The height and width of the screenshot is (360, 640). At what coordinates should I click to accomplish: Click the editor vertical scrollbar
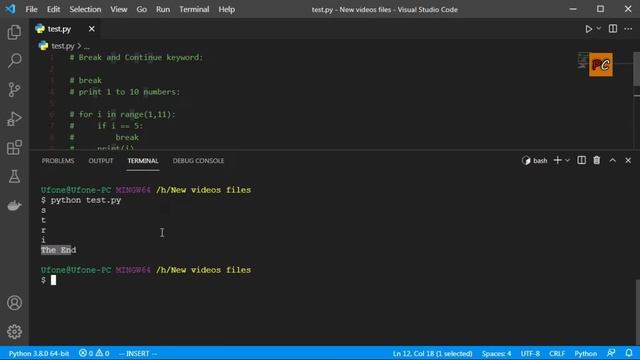636,69
